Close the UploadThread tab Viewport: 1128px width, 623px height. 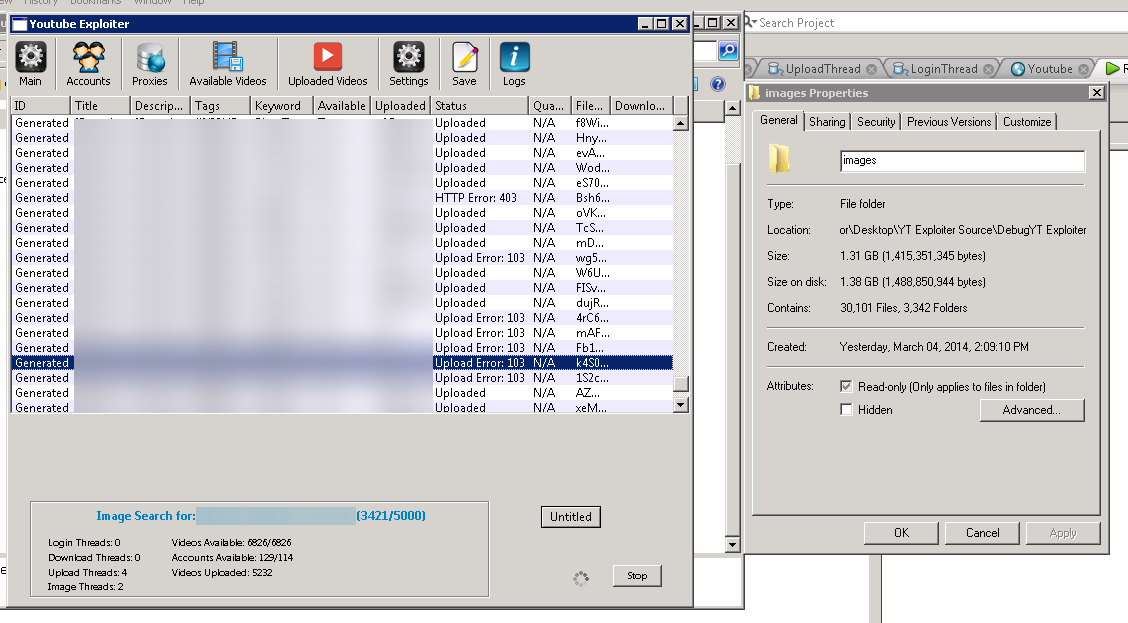[x=871, y=69]
